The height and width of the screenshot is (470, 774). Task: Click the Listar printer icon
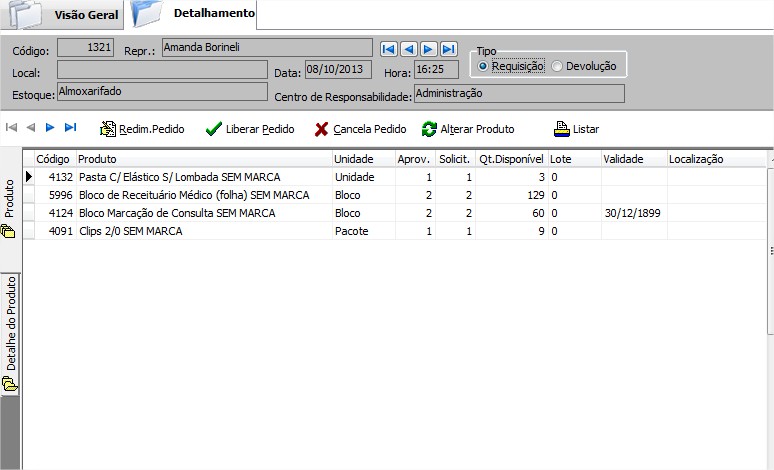pyautogui.click(x=562, y=129)
